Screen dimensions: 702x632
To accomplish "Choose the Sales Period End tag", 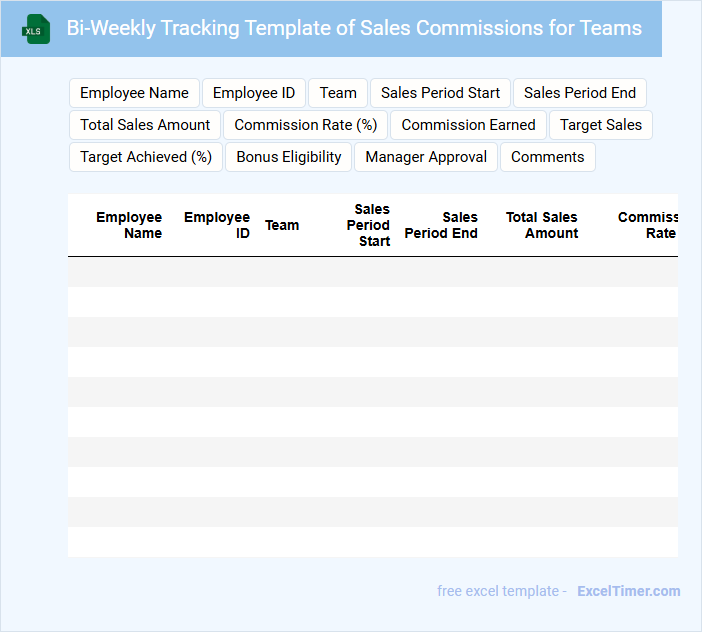I will [x=580, y=93].
